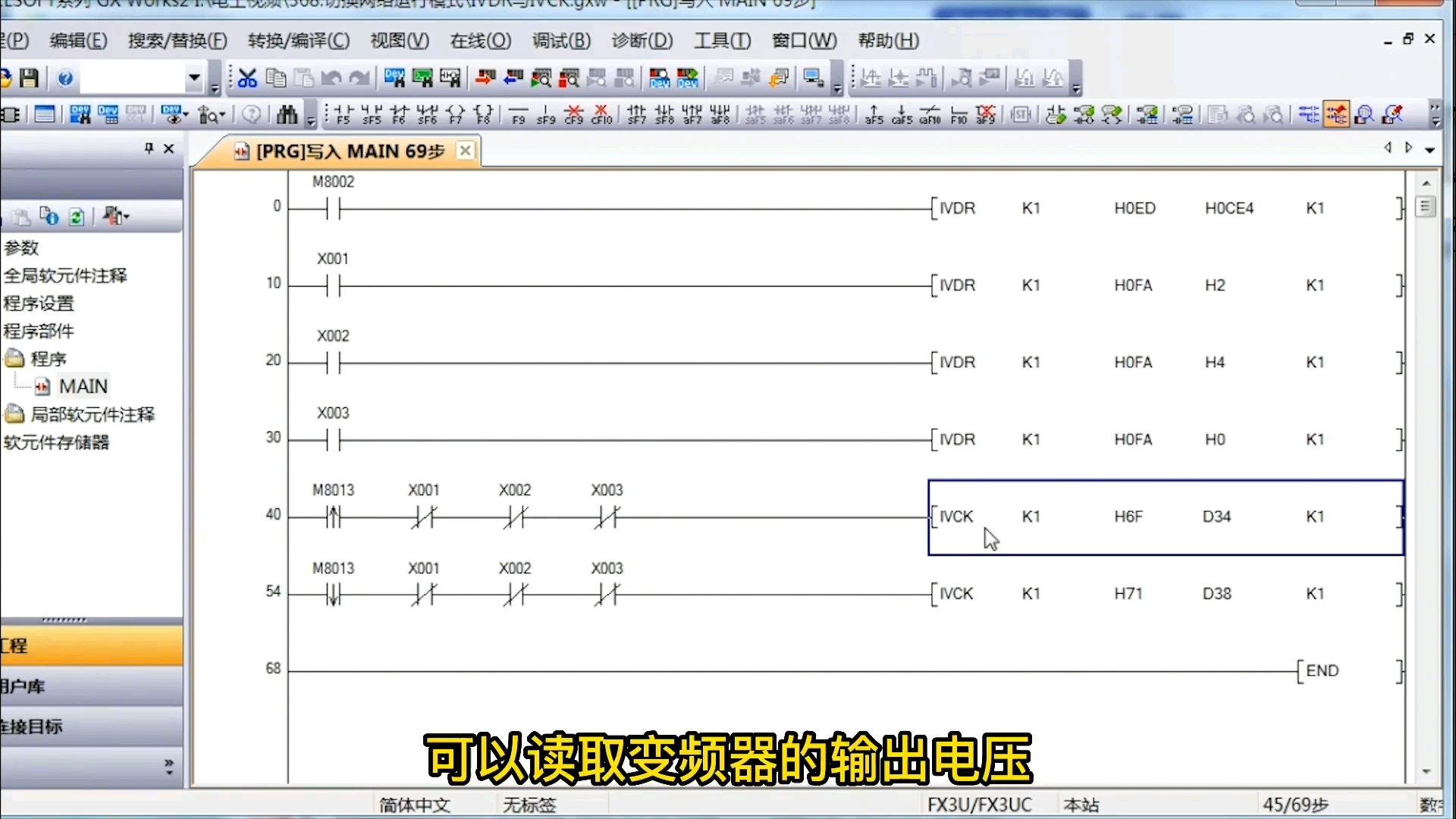
Task: Click the caF10 invert operation result icon
Action: (x=930, y=115)
